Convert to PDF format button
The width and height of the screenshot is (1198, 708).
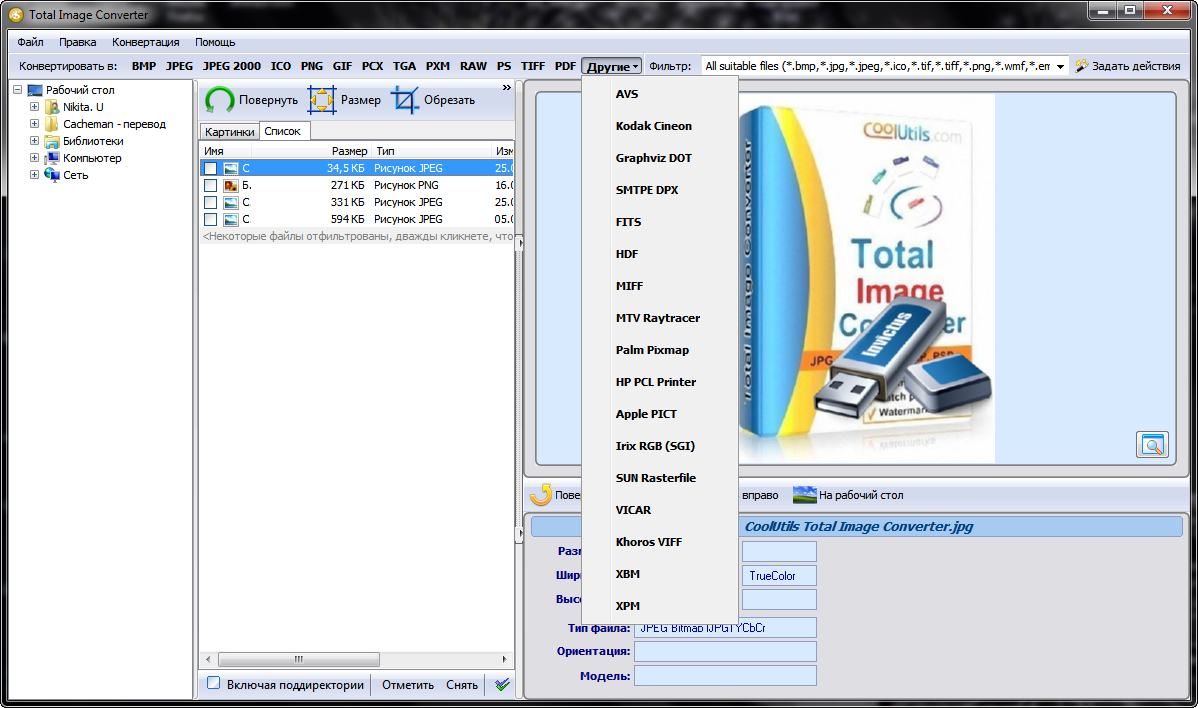pos(565,66)
